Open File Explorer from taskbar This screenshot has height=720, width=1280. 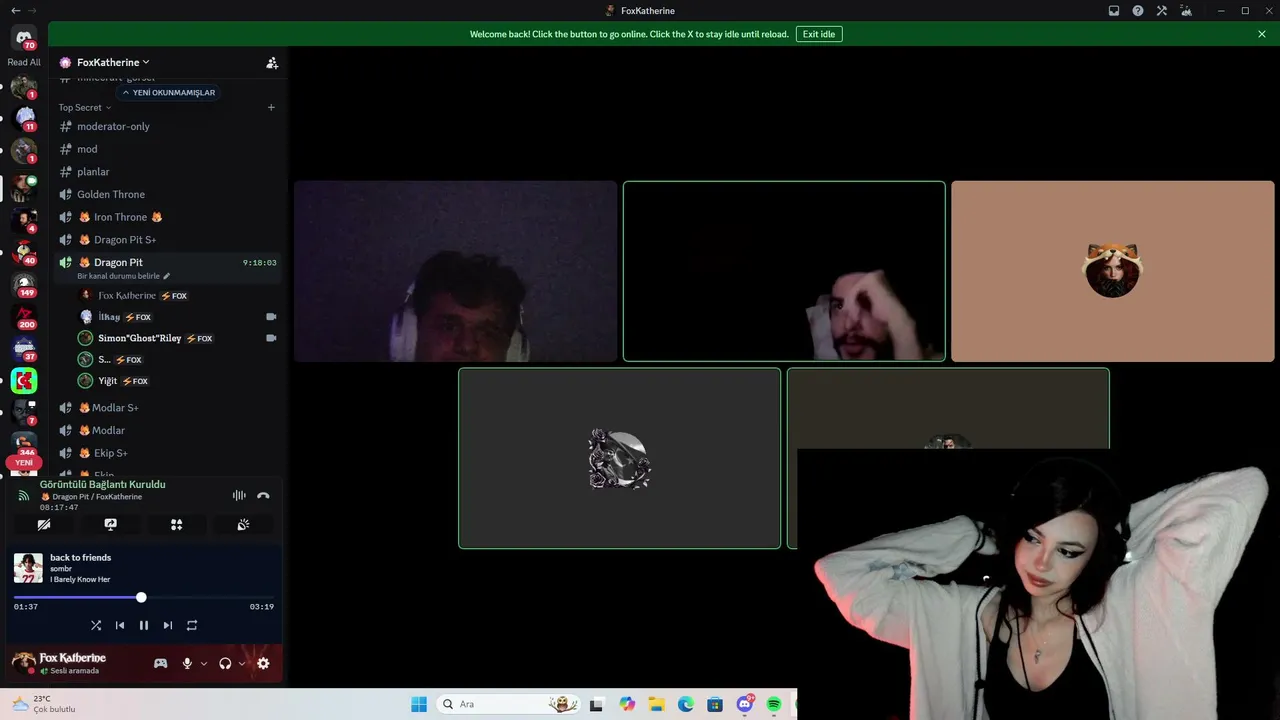click(x=656, y=704)
